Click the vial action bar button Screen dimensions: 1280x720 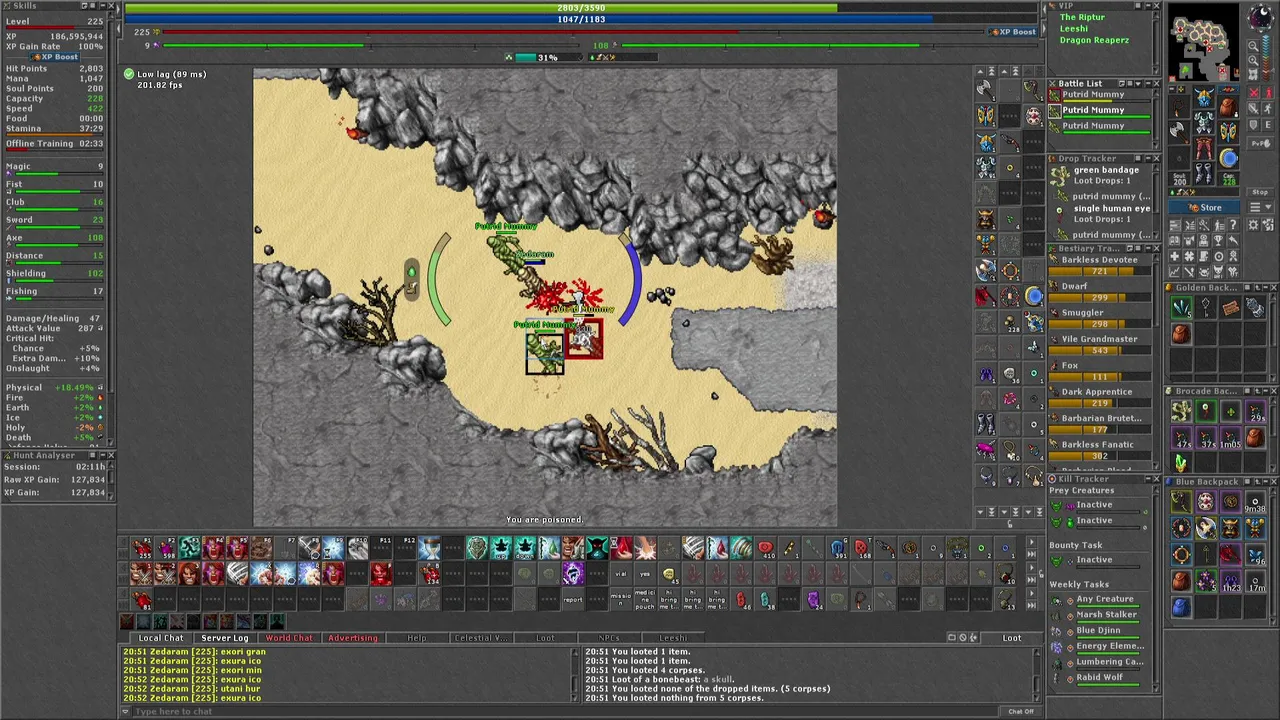[x=621, y=574]
